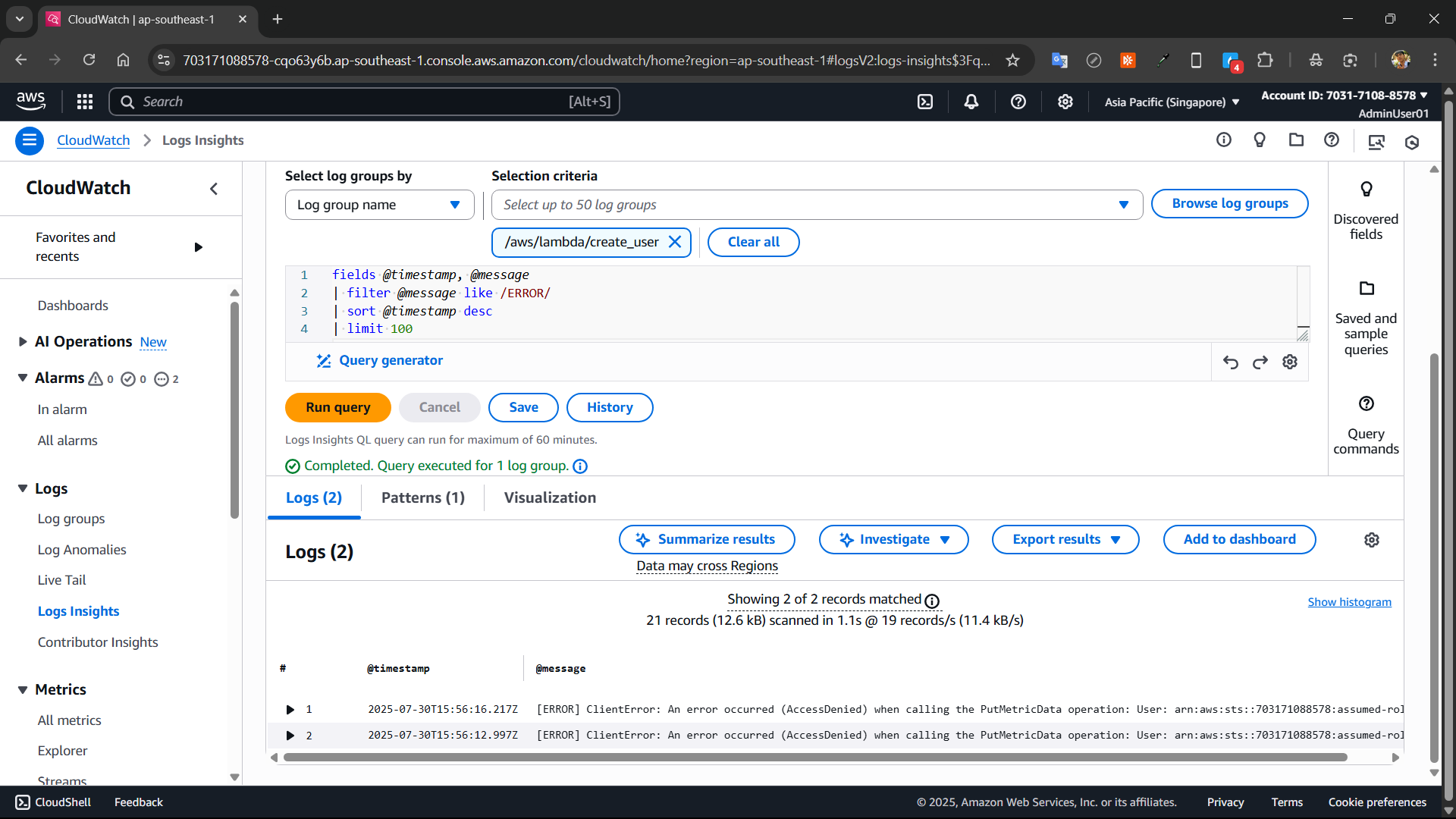This screenshot has height=819, width=1456.
Task: Switch to the Logs (2) tab
Action: click(314, 498)
